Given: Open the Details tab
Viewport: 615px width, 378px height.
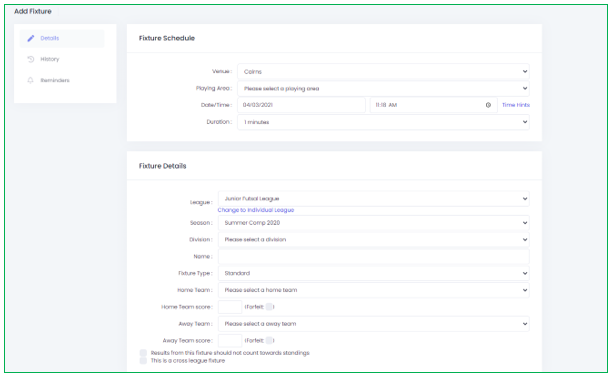Looking at the screenshot, I should (x=62, y=38).
